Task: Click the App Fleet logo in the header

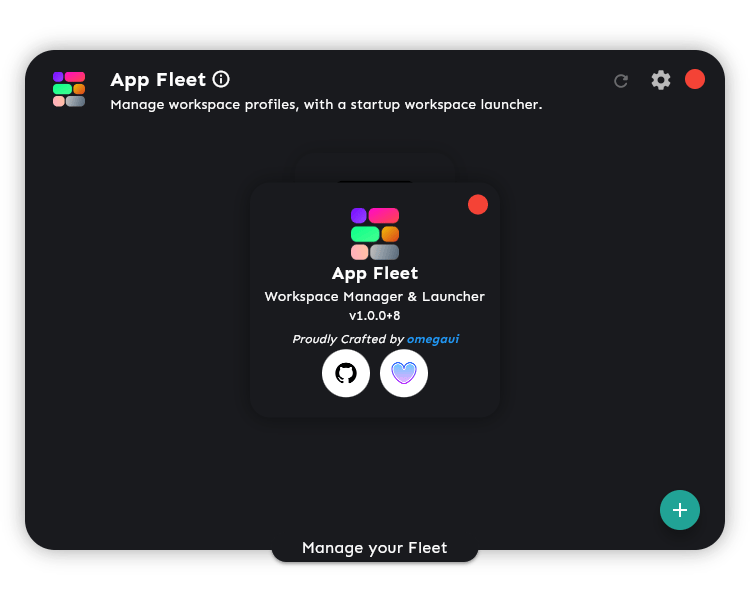Action: (x=69, y=89)
